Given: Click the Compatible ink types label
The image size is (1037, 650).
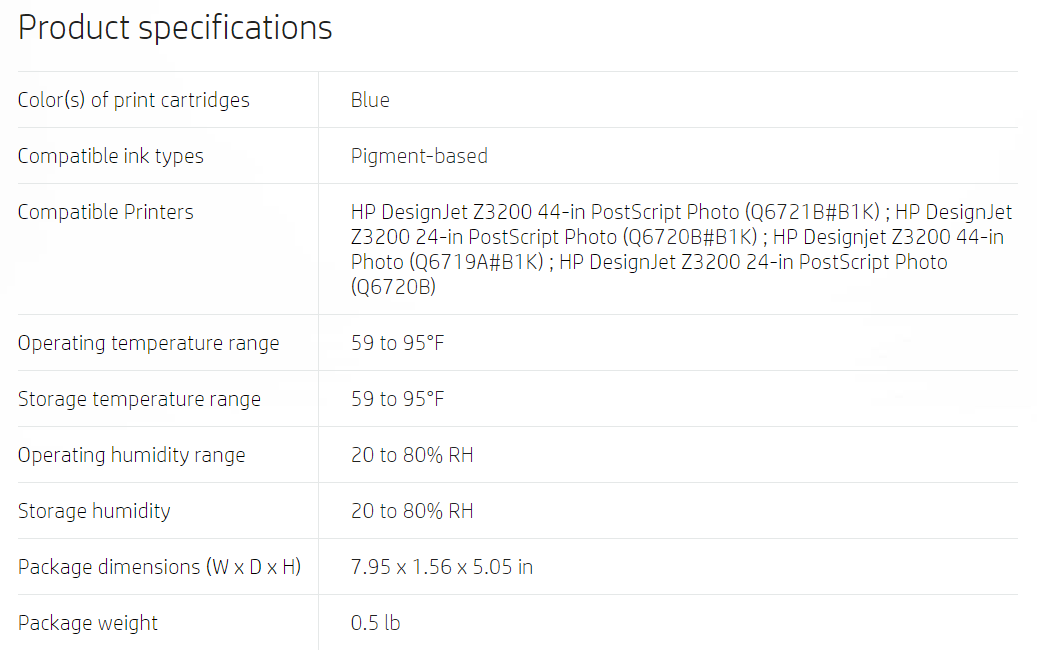Looking at the screenshot, I should pos(110,156).
